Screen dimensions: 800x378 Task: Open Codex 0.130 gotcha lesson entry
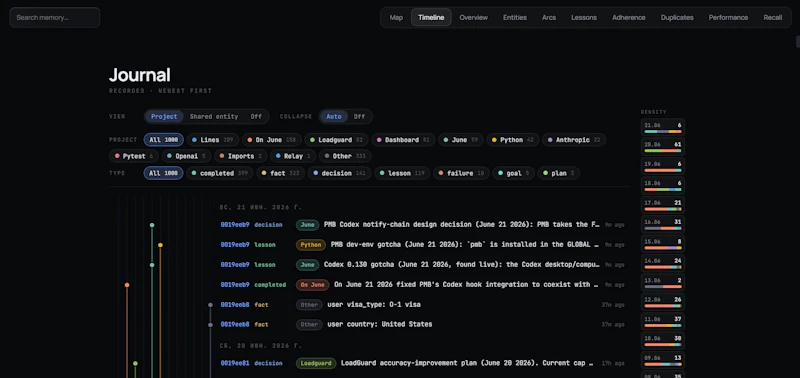422,265
